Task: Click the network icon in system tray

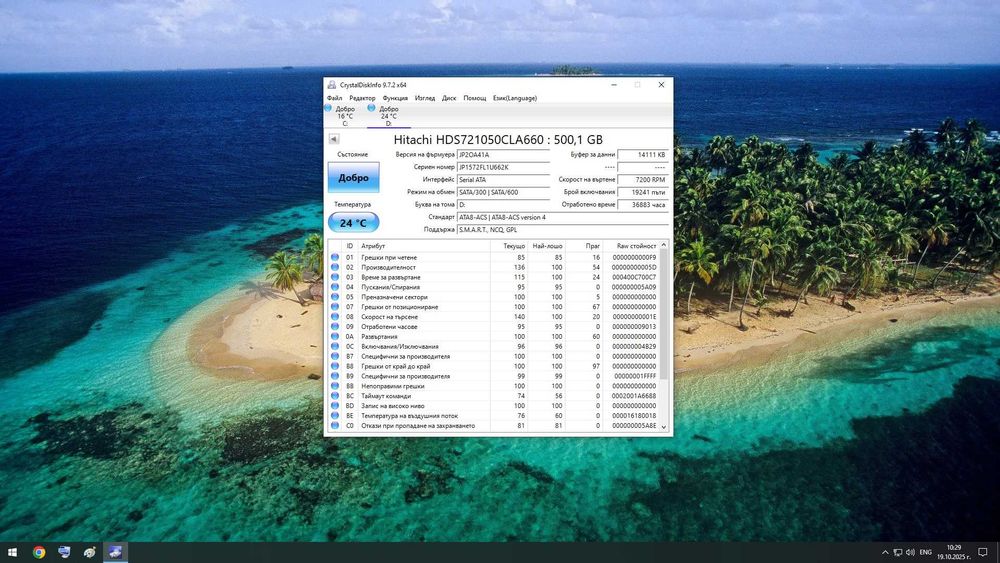Action: [897, 552]
